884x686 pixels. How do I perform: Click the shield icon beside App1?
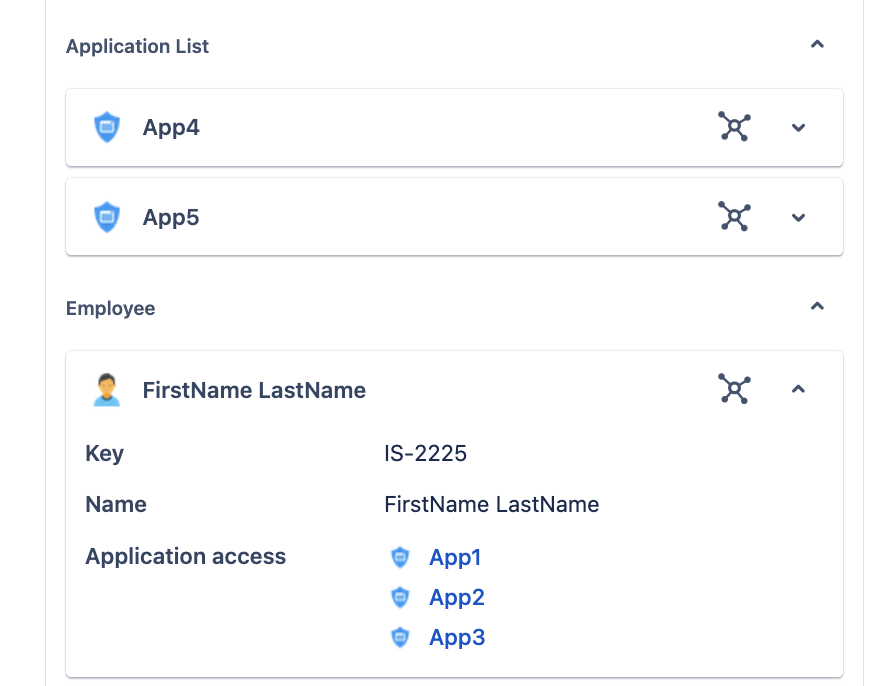tap(400, 557)
